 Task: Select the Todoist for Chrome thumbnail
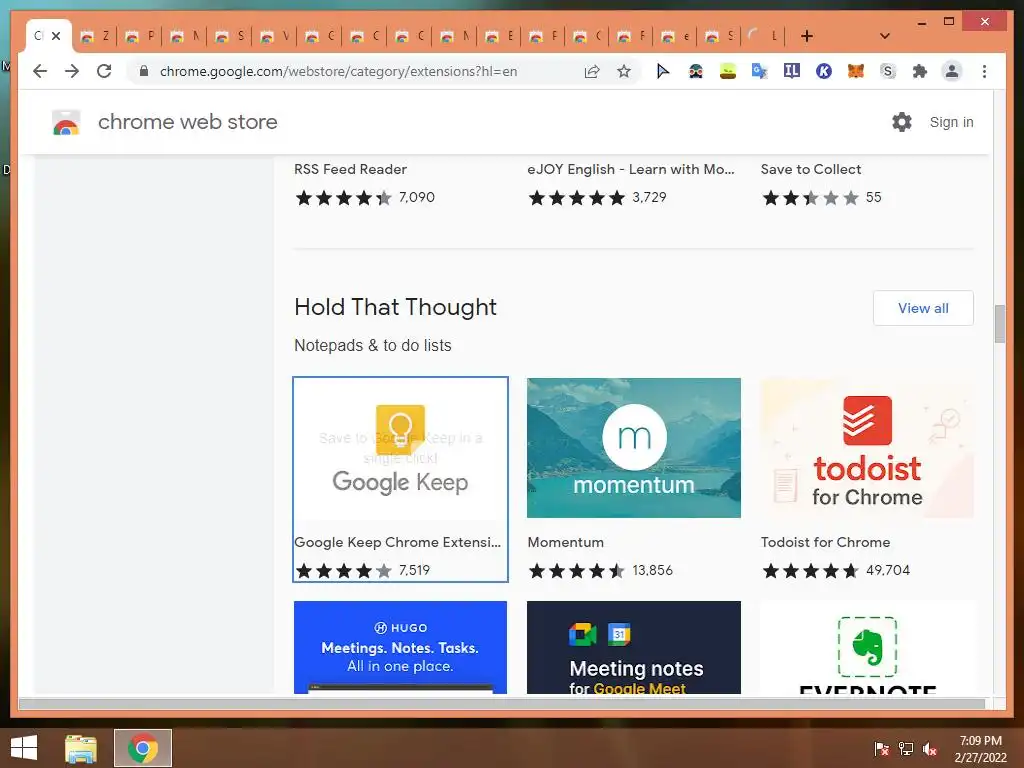click(867, 448)
